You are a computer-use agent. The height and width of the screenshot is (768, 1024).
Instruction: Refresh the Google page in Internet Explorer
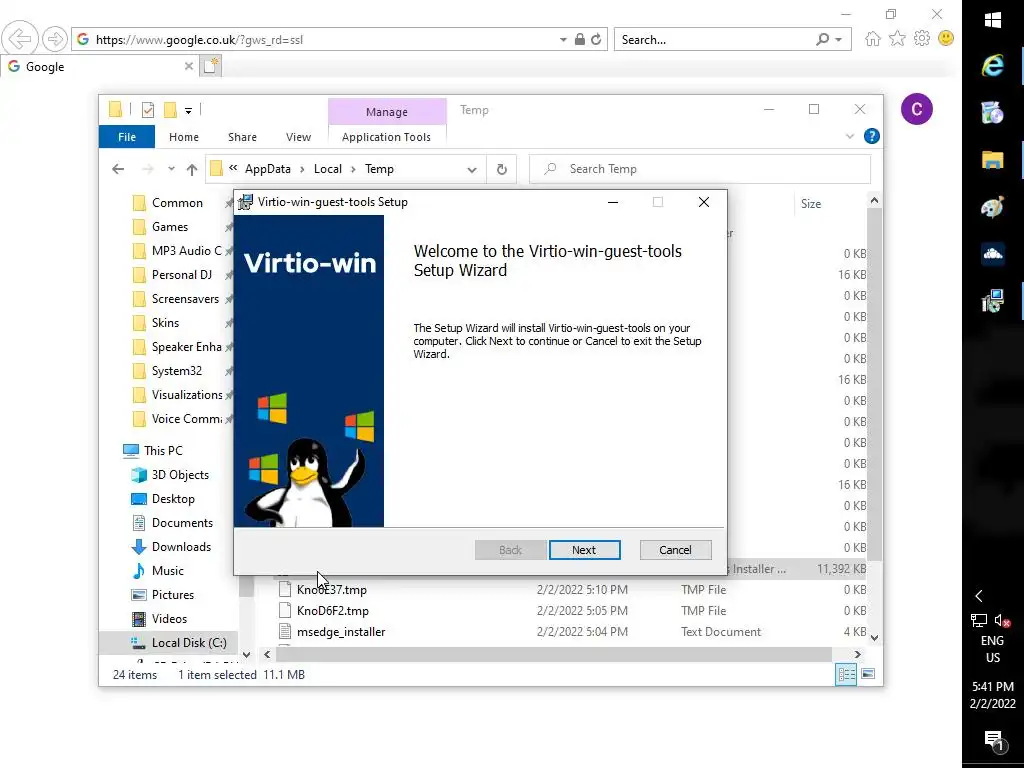point(596,40)
